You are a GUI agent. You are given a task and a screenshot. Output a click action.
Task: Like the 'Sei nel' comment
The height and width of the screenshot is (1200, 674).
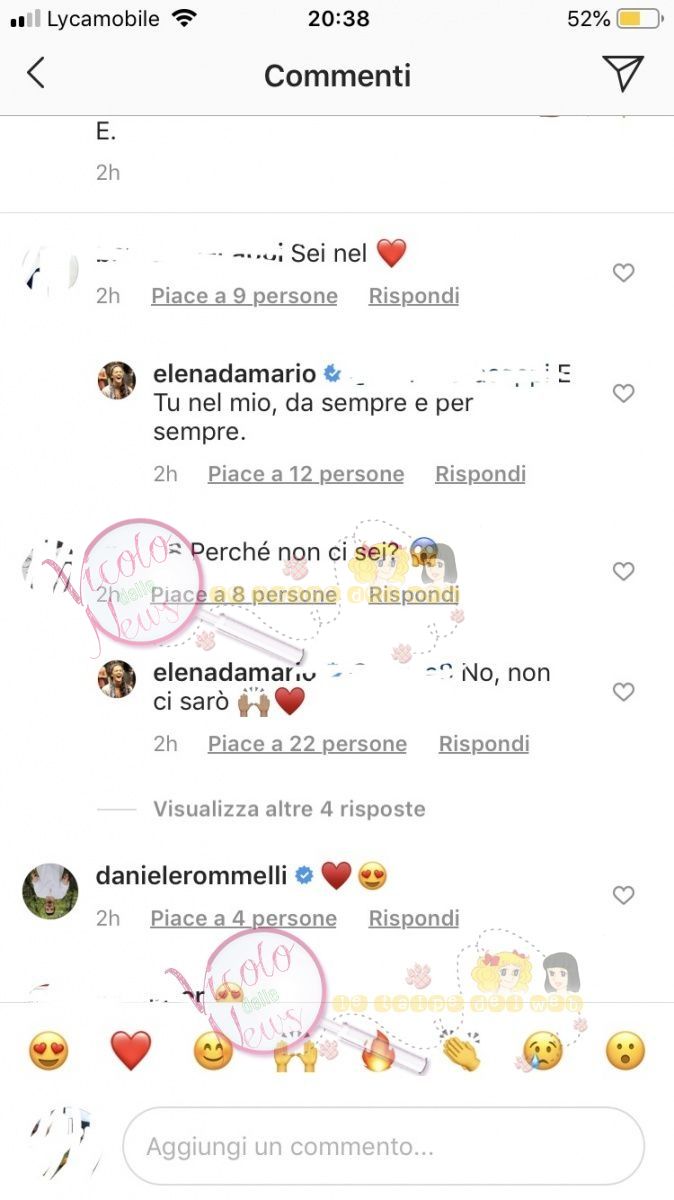(x=623, y=272)
